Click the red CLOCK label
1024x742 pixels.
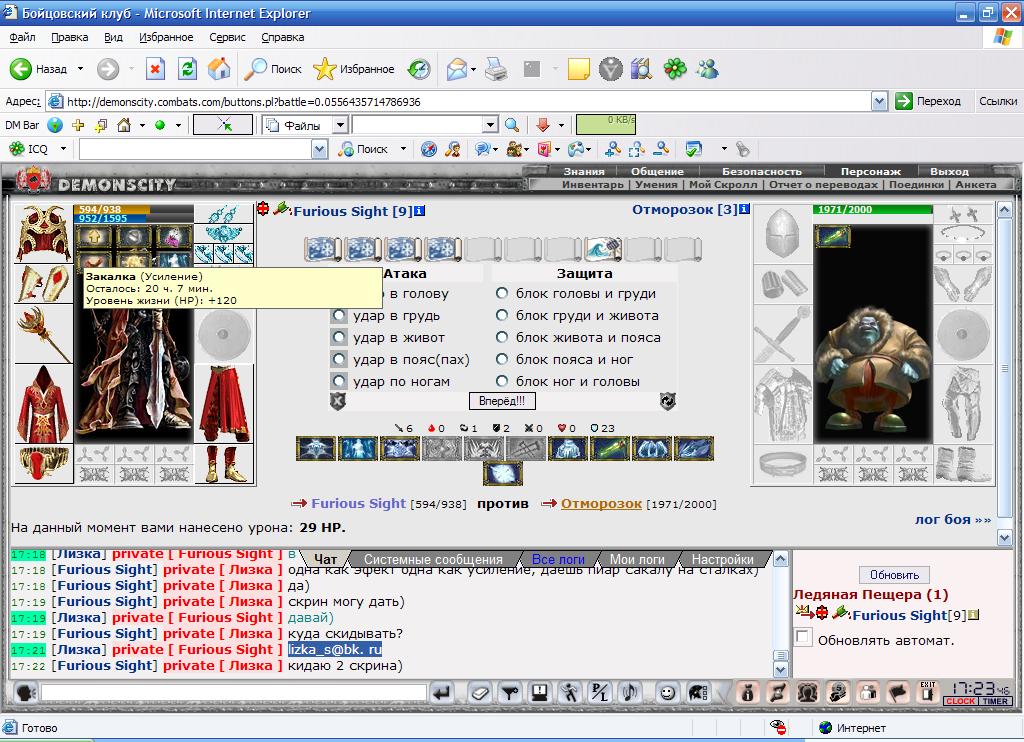click(961, 701)
